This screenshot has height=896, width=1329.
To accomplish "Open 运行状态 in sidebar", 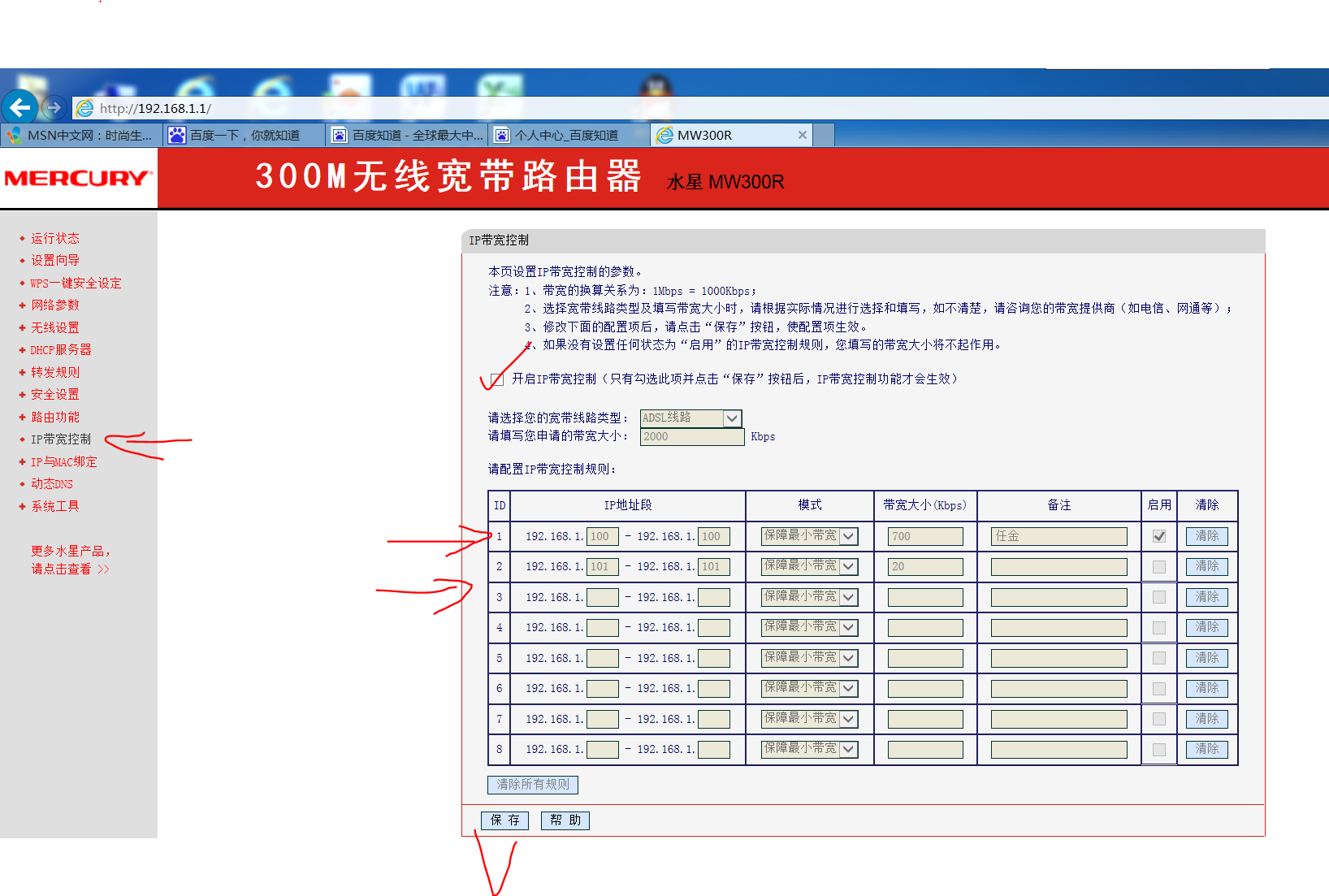I will (55, 238).
